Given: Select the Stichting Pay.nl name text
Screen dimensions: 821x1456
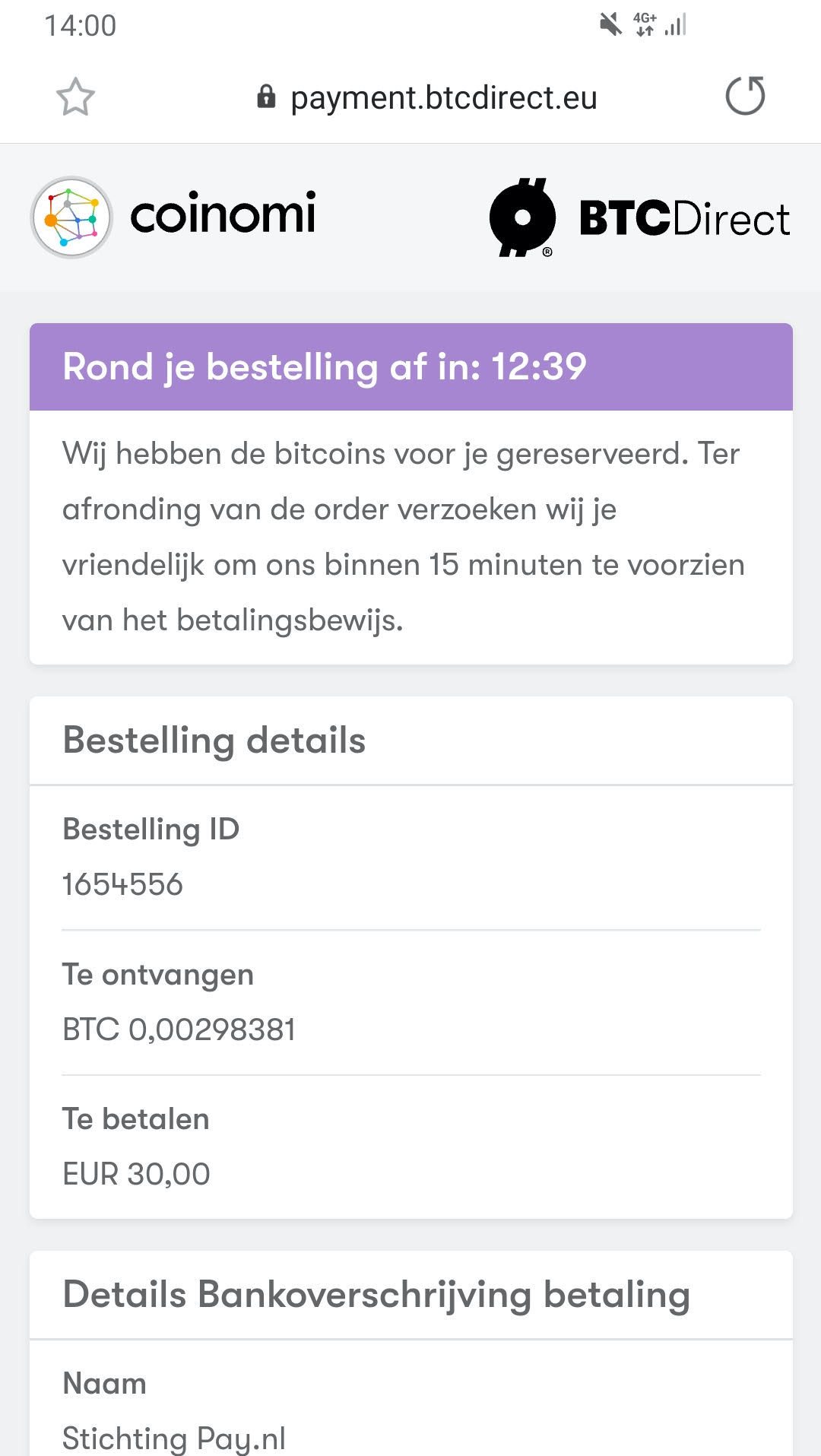Looking at the screenshot, I should pos(174,1438).
